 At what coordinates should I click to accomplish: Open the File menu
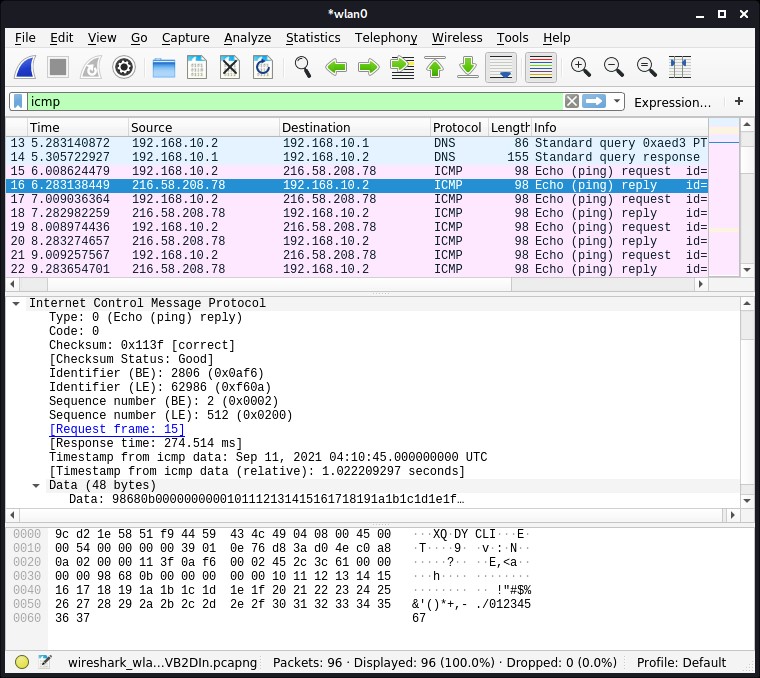pyautogui.click(x=25, y=38)
